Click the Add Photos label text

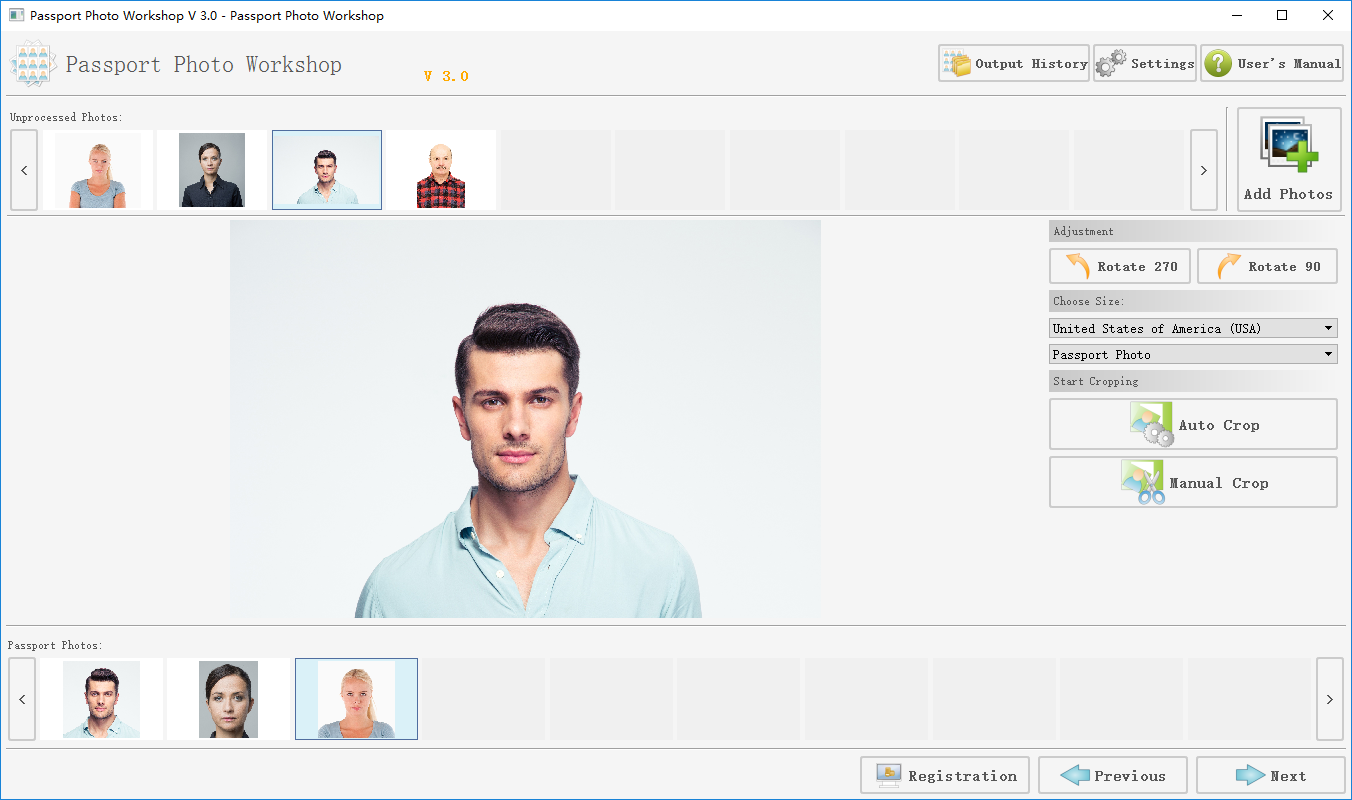coord(1288,194)
